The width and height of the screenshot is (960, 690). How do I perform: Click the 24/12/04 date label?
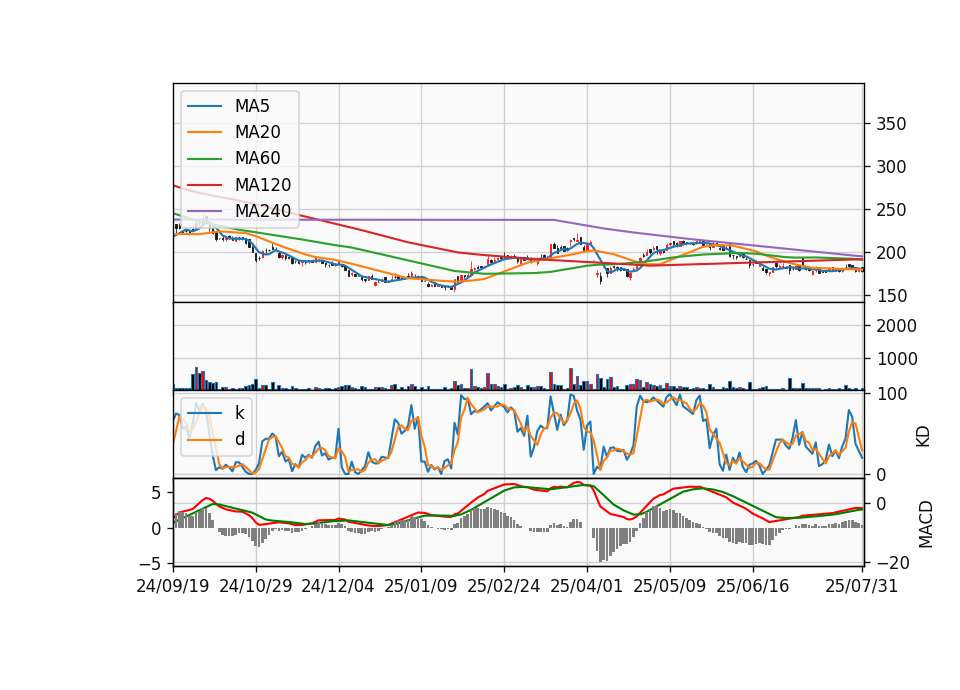click(337, 586)
